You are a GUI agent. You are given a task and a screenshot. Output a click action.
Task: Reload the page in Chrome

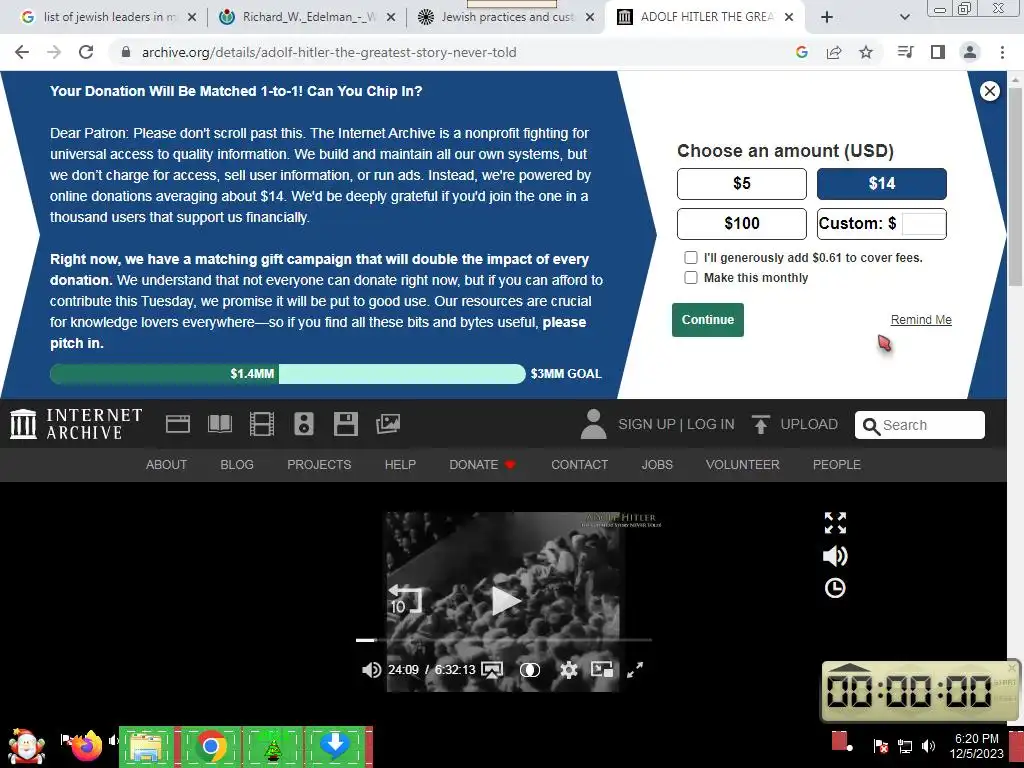tap(86, 52)
